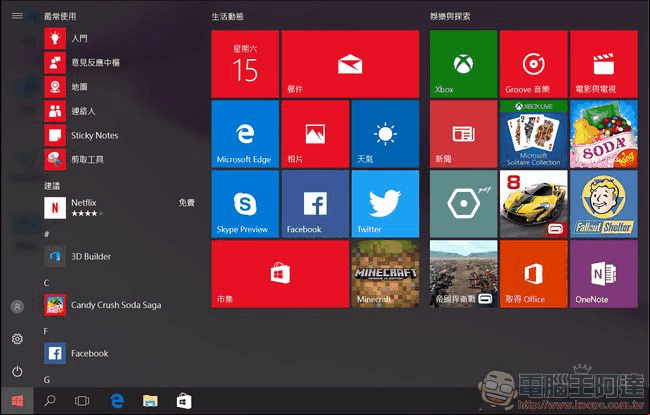Open the 新聞 news tile
650x415 pixels.
coord(463,134)
